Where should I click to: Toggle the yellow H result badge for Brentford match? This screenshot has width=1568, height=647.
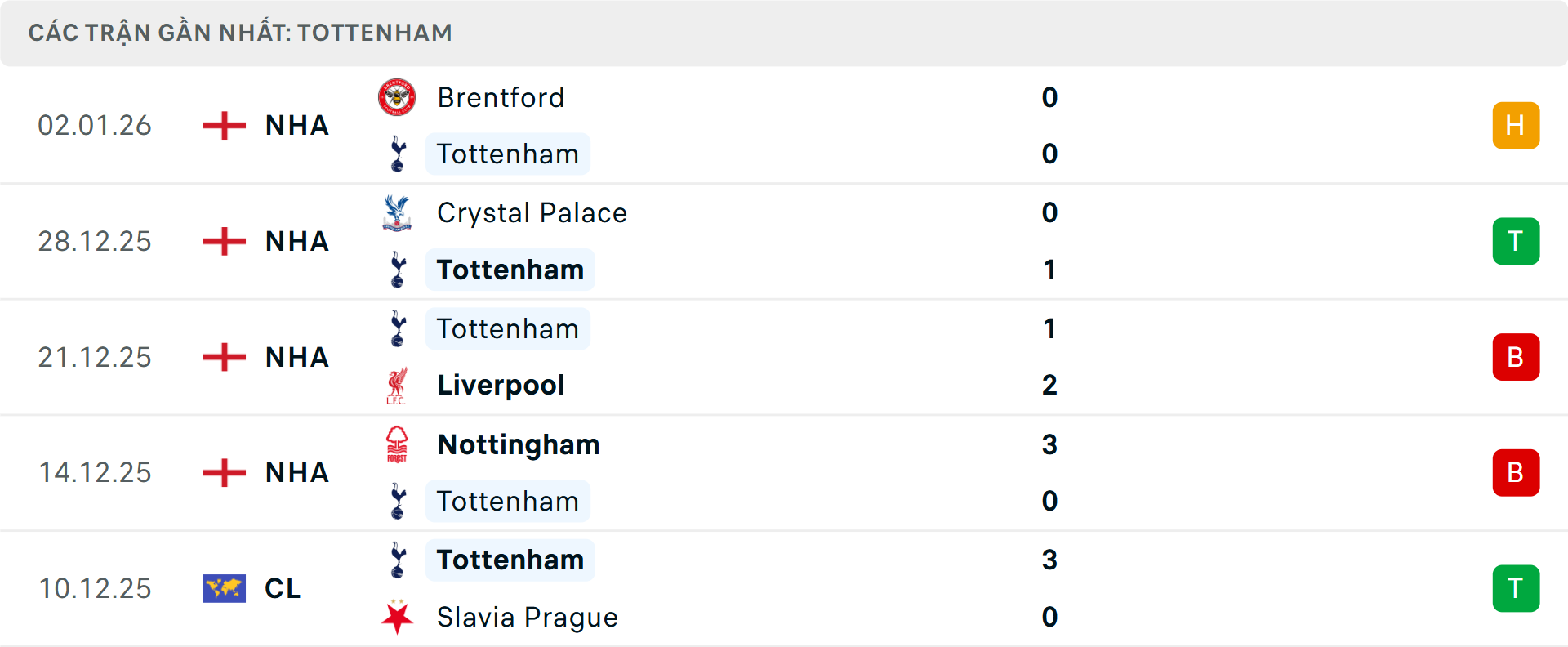point(1517,125)
